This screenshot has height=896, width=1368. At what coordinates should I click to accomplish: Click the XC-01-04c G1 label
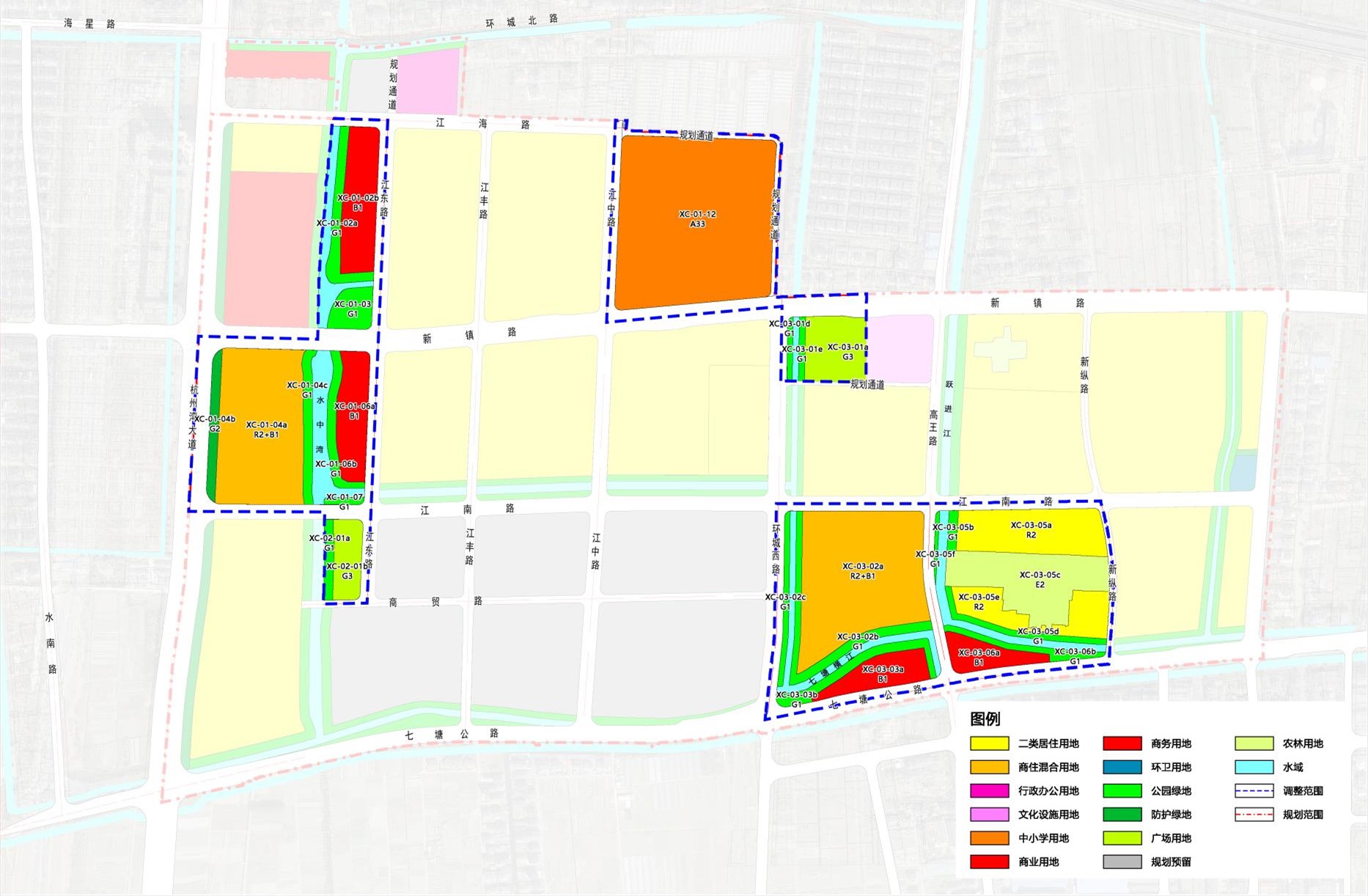[307, 389]
